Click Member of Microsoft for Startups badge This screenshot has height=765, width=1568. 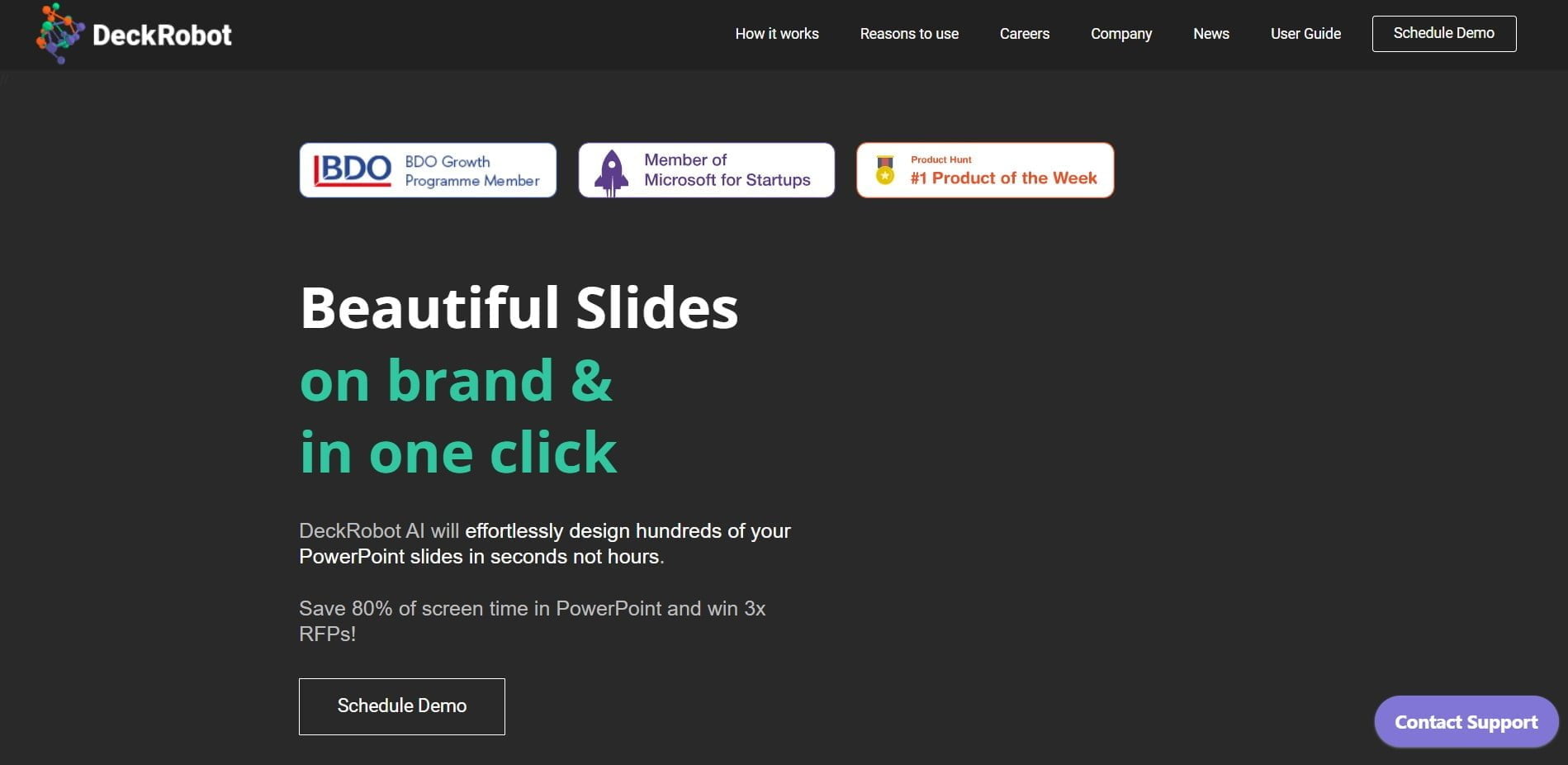click(707, 170)
